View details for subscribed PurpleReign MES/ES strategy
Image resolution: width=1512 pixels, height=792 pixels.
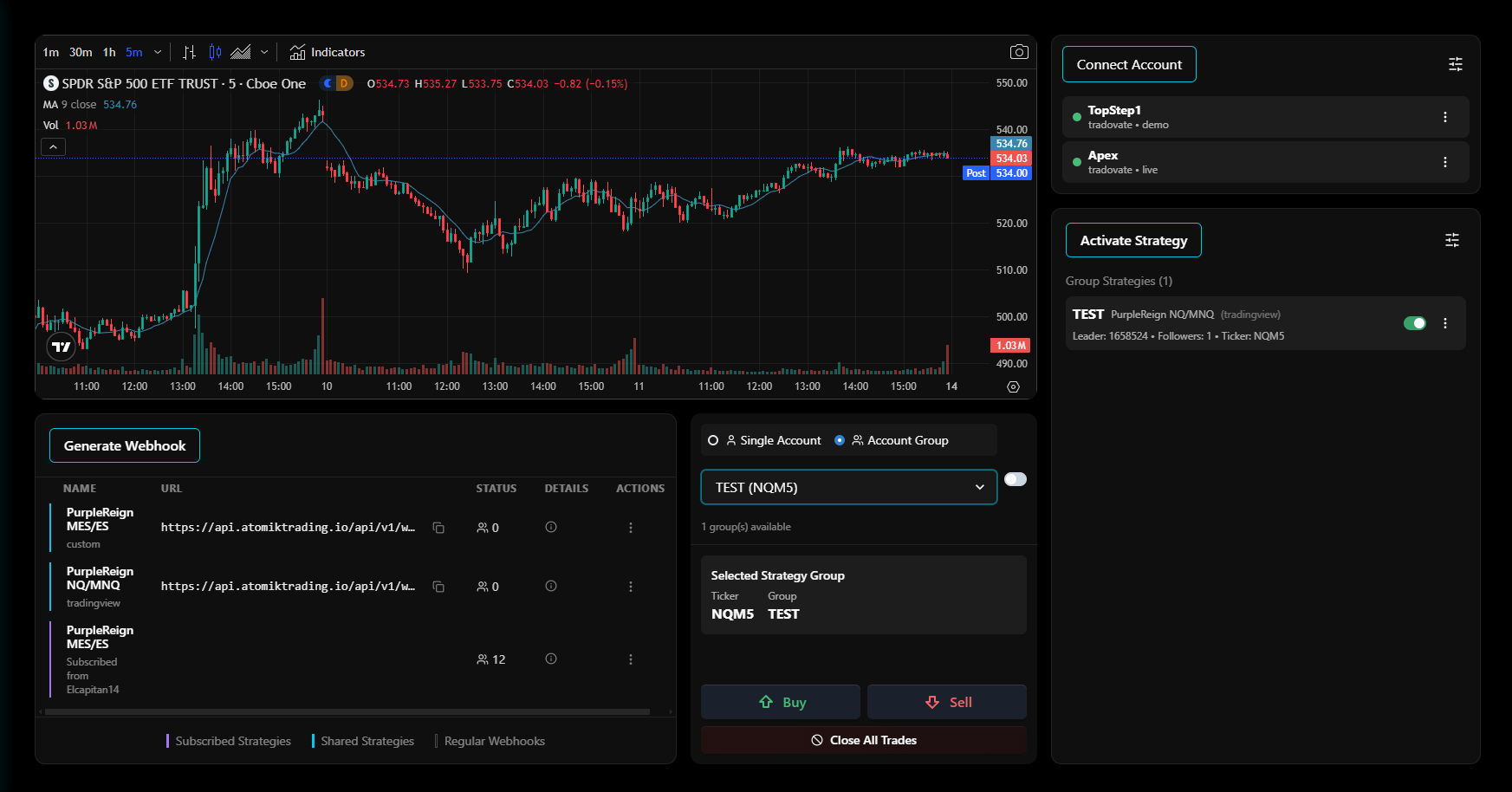tap(551, 659)
